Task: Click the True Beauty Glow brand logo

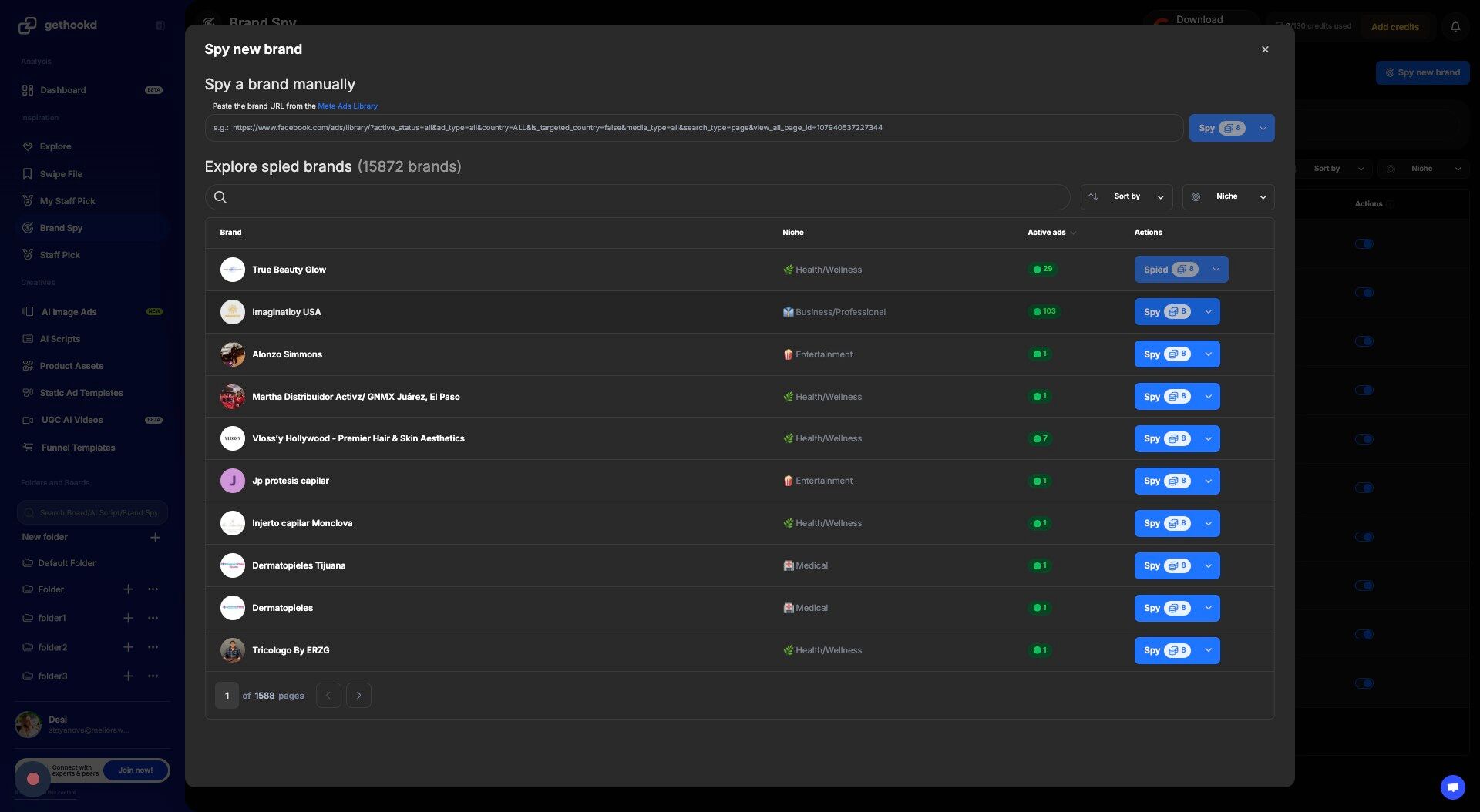Action: 232,270
